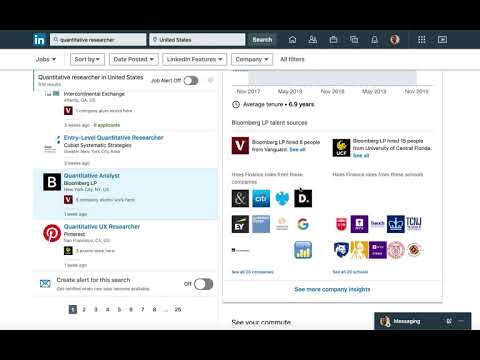Open the Jobs briefcase icon
Viewport: 480px width, 360px height.
coord(333,40)
